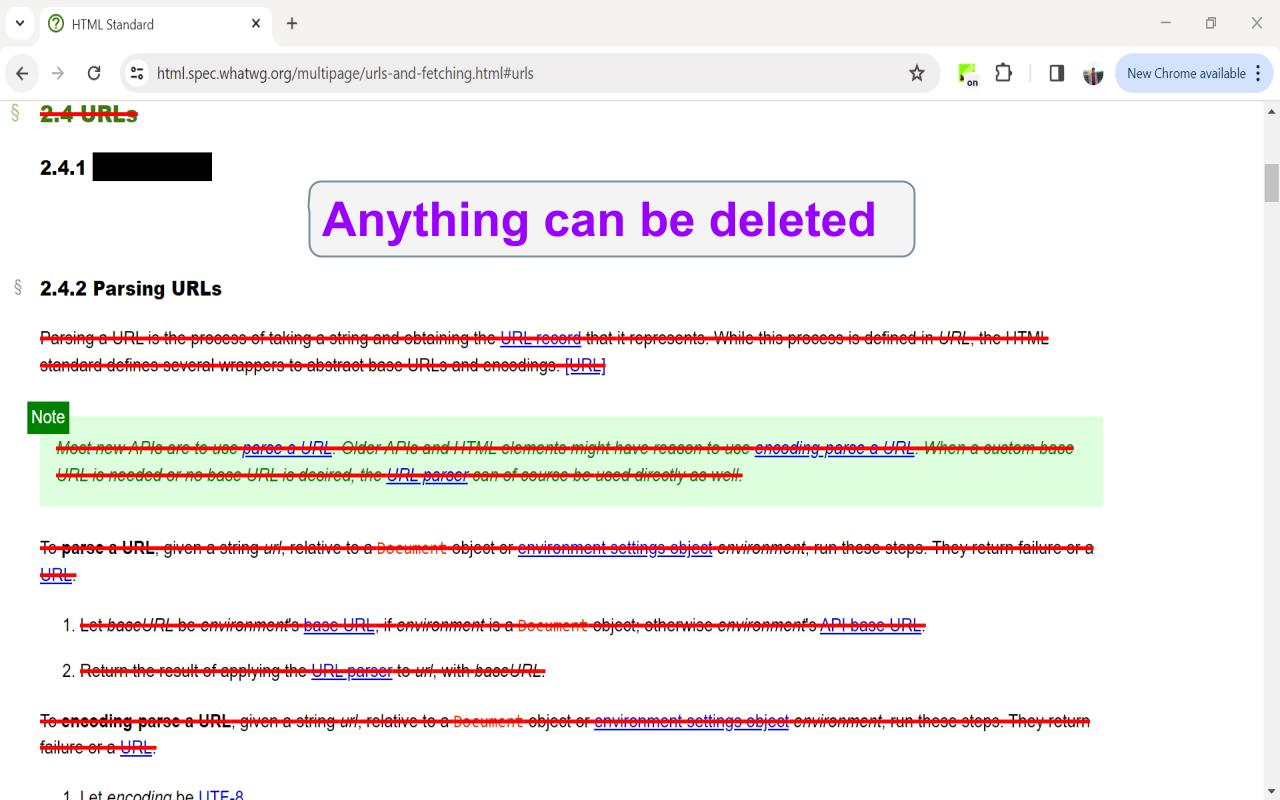Bookmark this page with the star

tap(916, 73)
